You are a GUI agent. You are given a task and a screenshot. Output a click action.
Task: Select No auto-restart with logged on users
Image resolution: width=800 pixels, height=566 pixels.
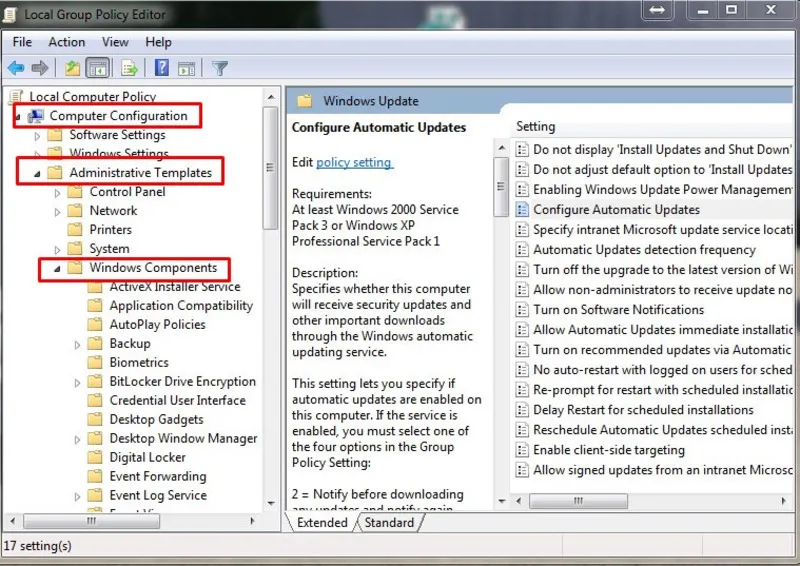[x=654, y=370]
